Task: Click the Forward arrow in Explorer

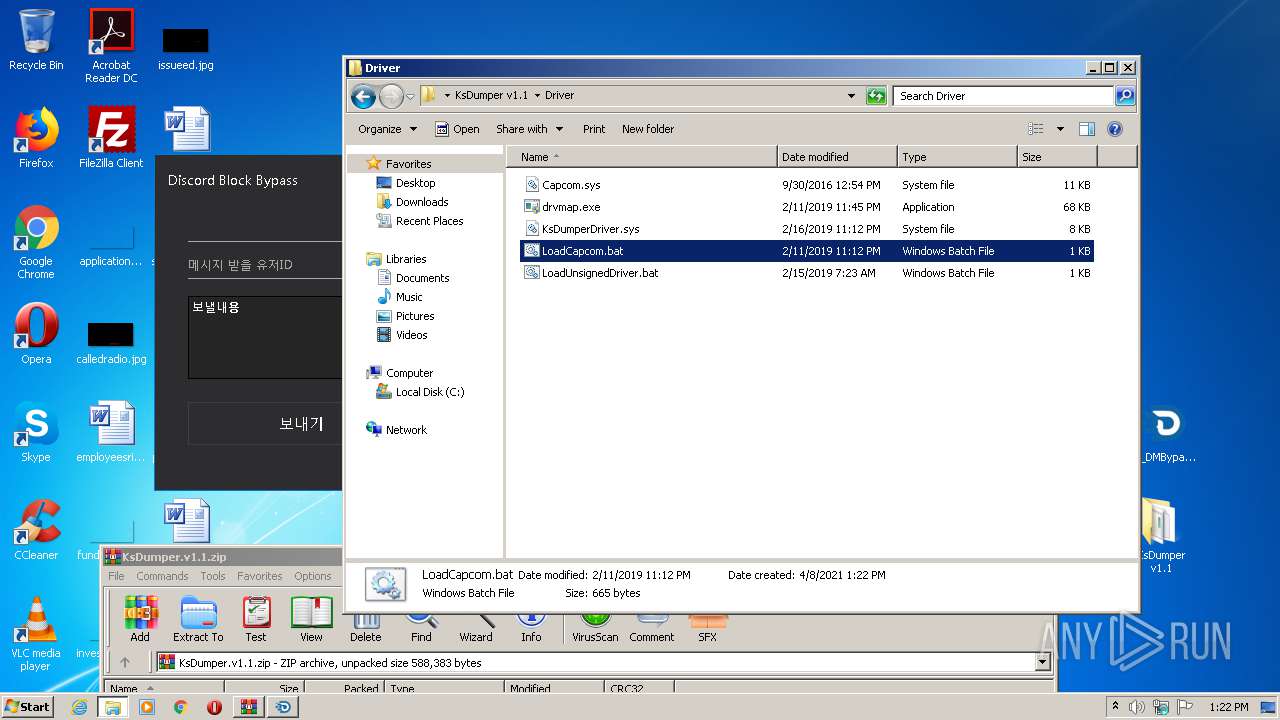Action: [391, 96]
